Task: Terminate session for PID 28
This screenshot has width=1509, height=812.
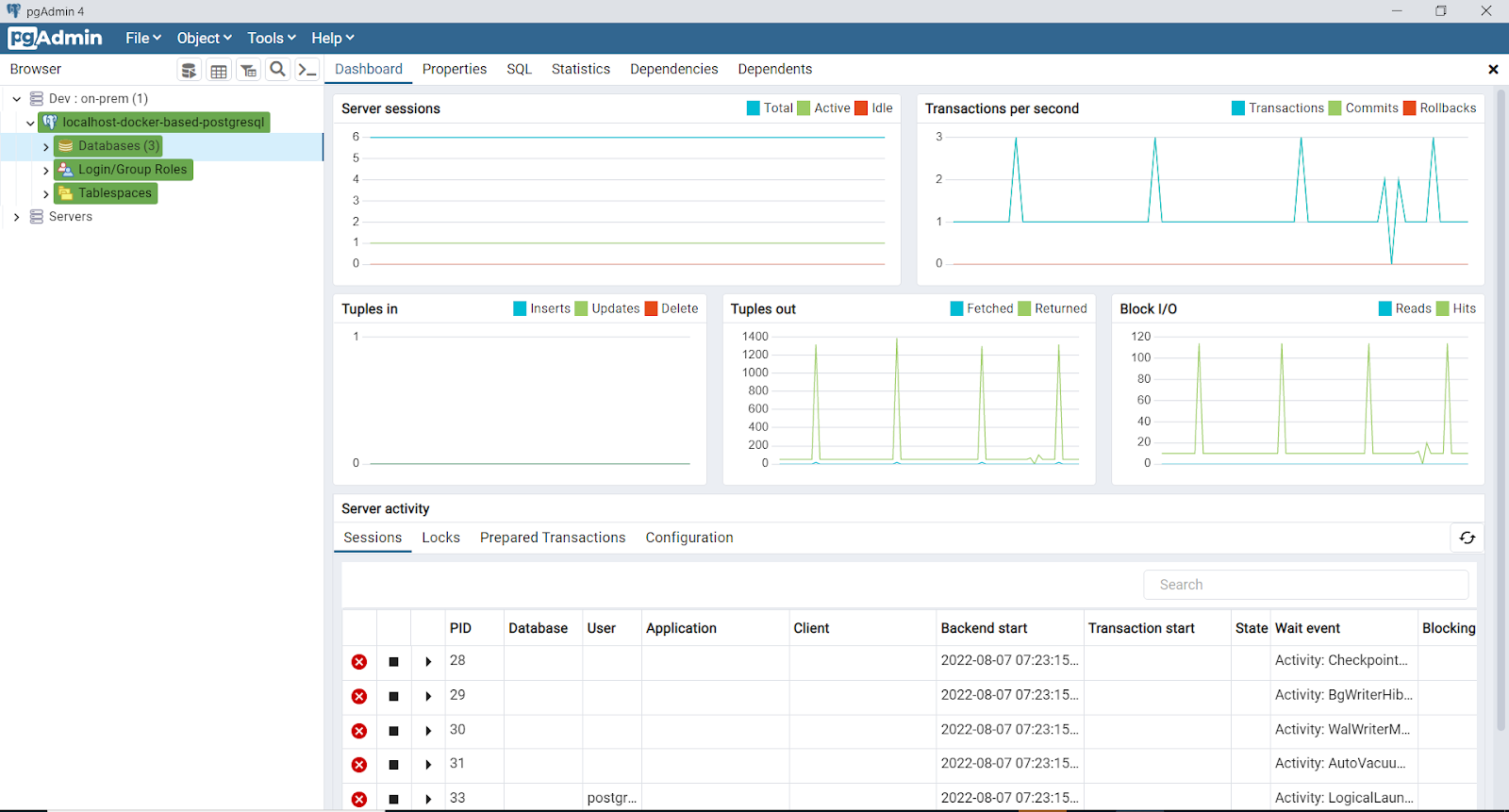Action: (x=359, y=662)
